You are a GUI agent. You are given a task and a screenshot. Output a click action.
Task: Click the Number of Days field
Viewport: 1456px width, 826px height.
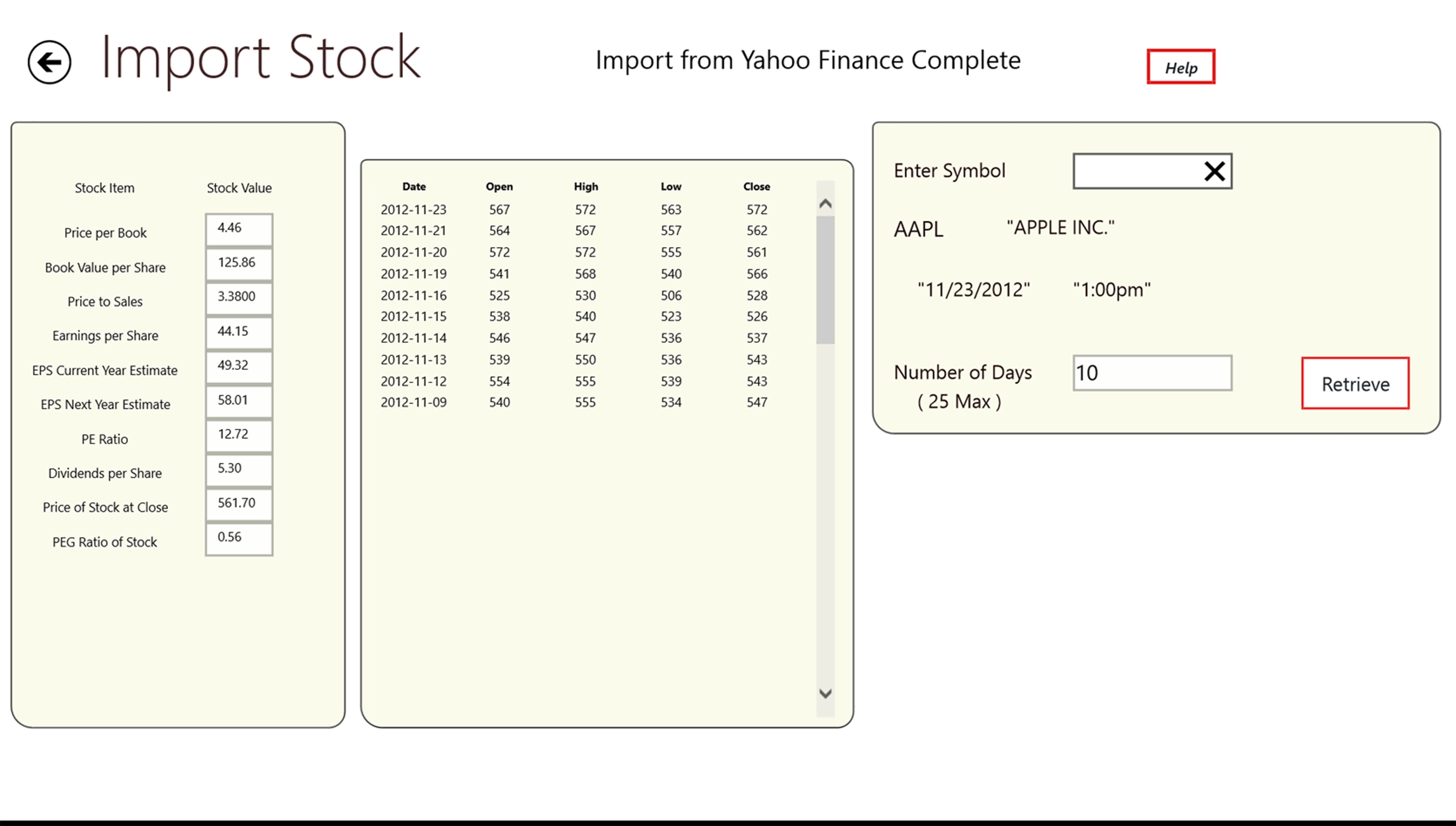[1152, 373]
